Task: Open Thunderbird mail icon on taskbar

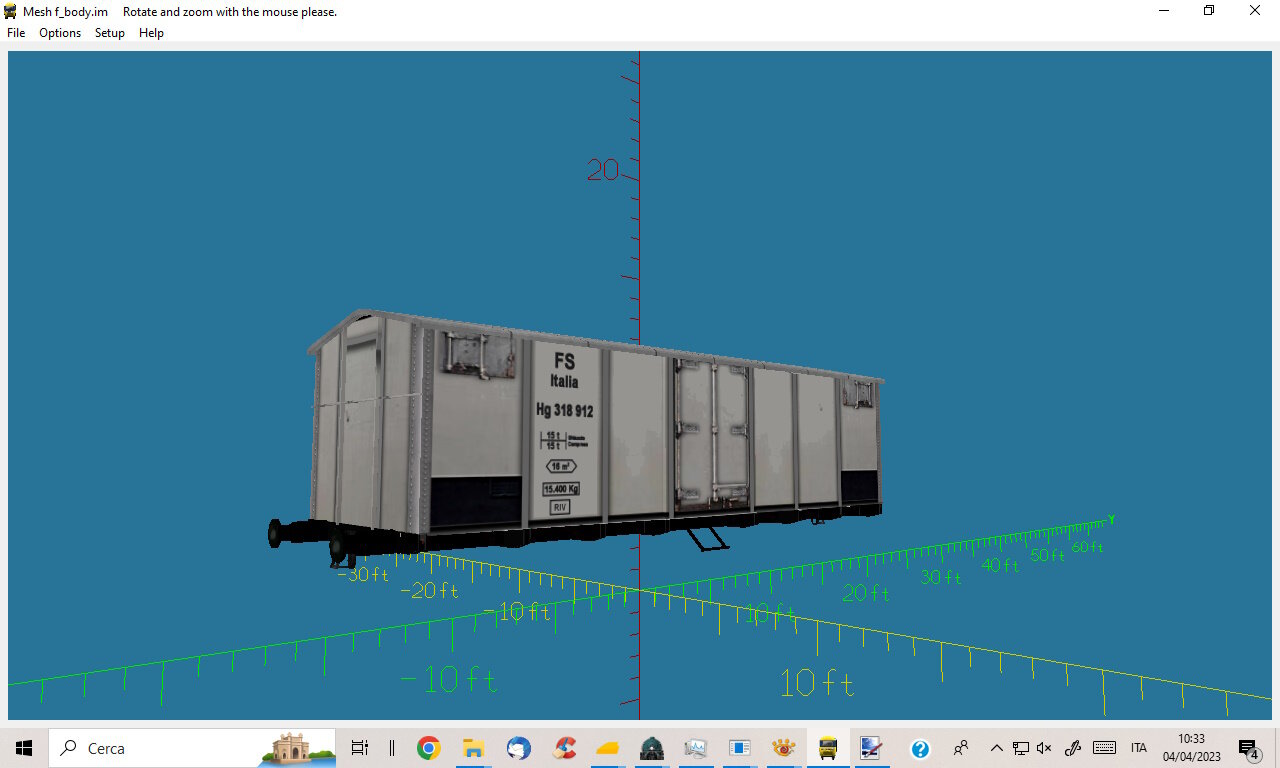Action: [518, 748]
